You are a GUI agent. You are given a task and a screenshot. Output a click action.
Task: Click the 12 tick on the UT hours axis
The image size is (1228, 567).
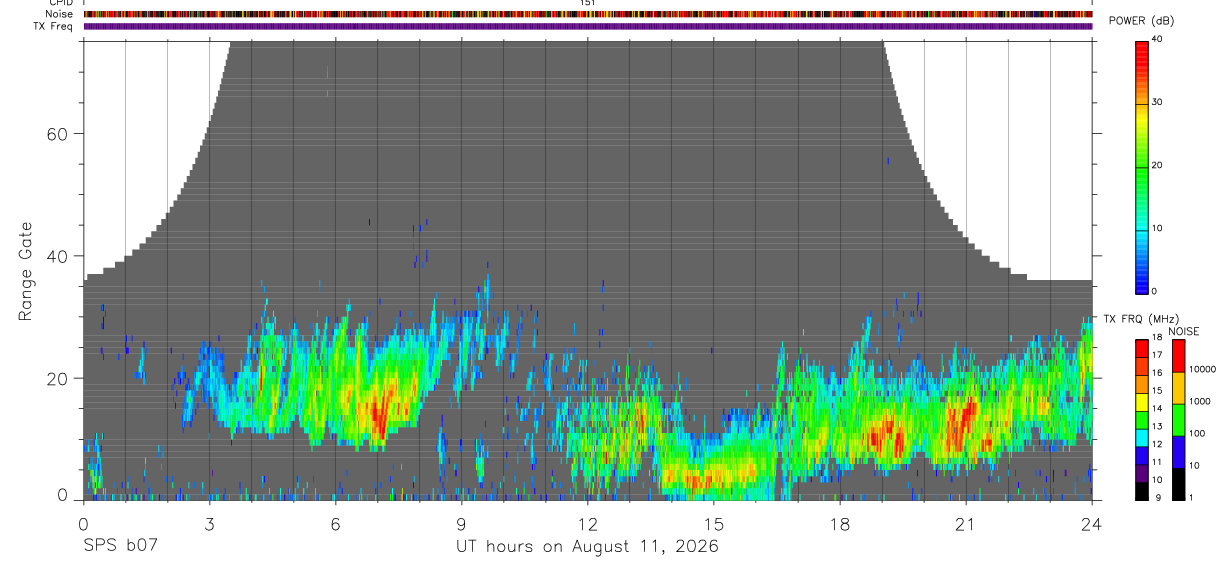pos(588,524)
